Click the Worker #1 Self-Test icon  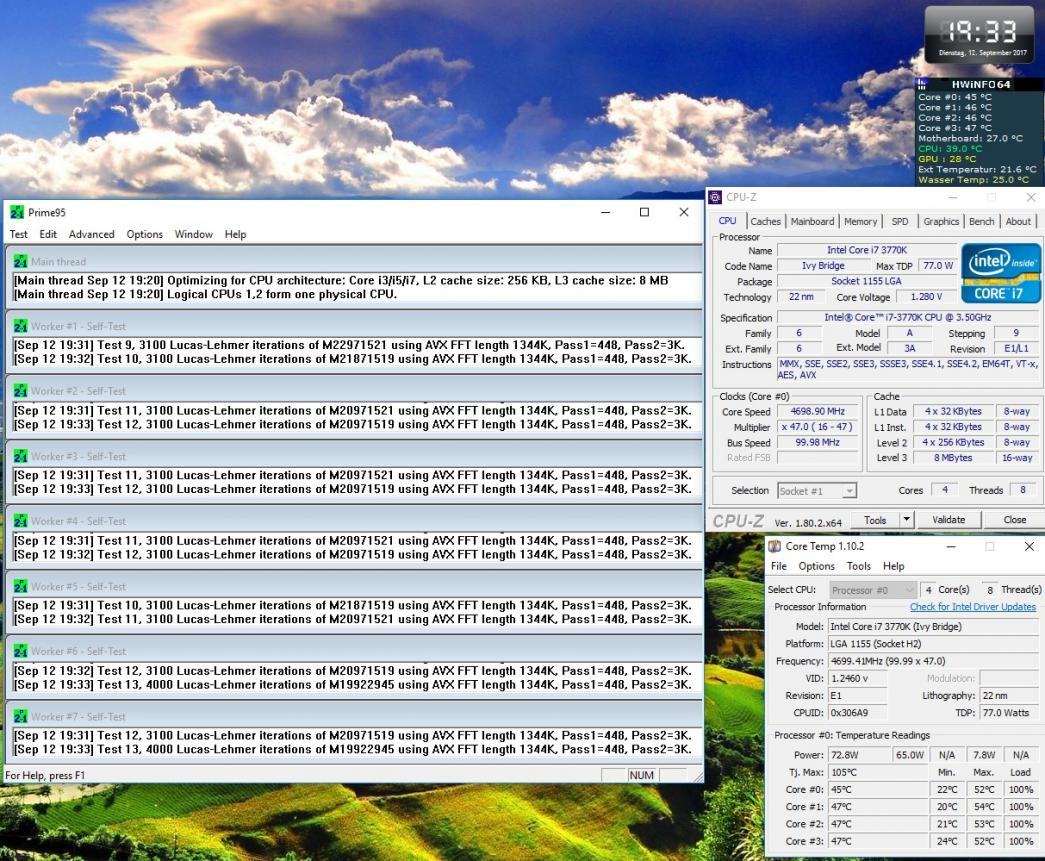pos(21,327)
